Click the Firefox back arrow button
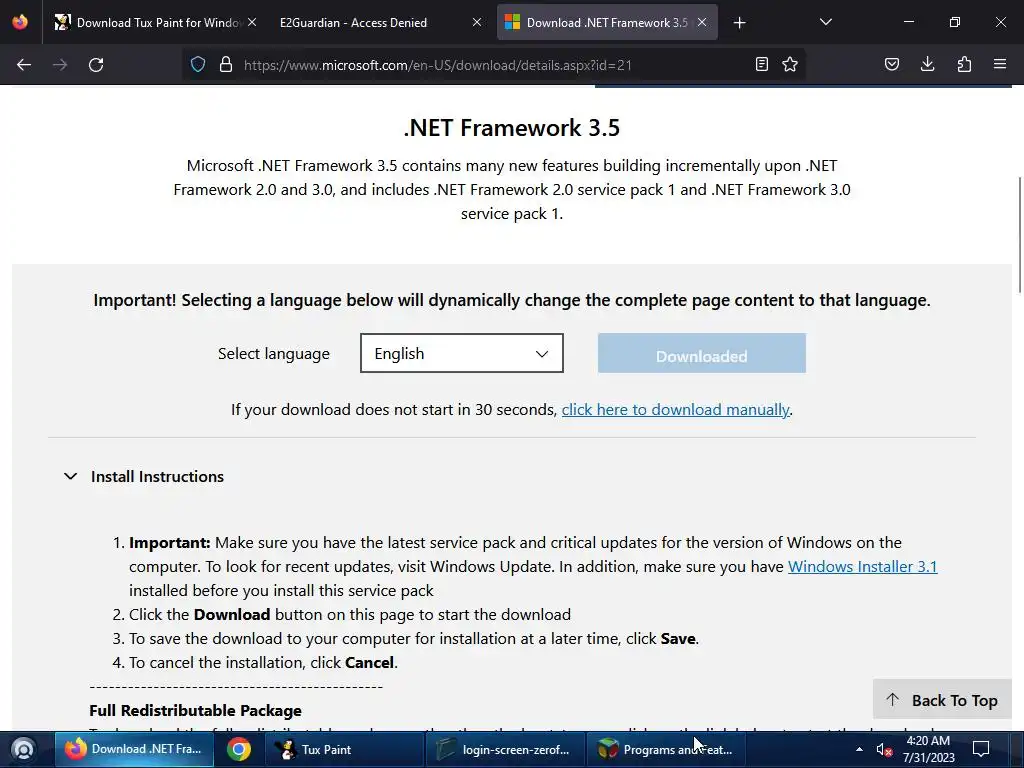1024x768 pixels. [24, 65]
